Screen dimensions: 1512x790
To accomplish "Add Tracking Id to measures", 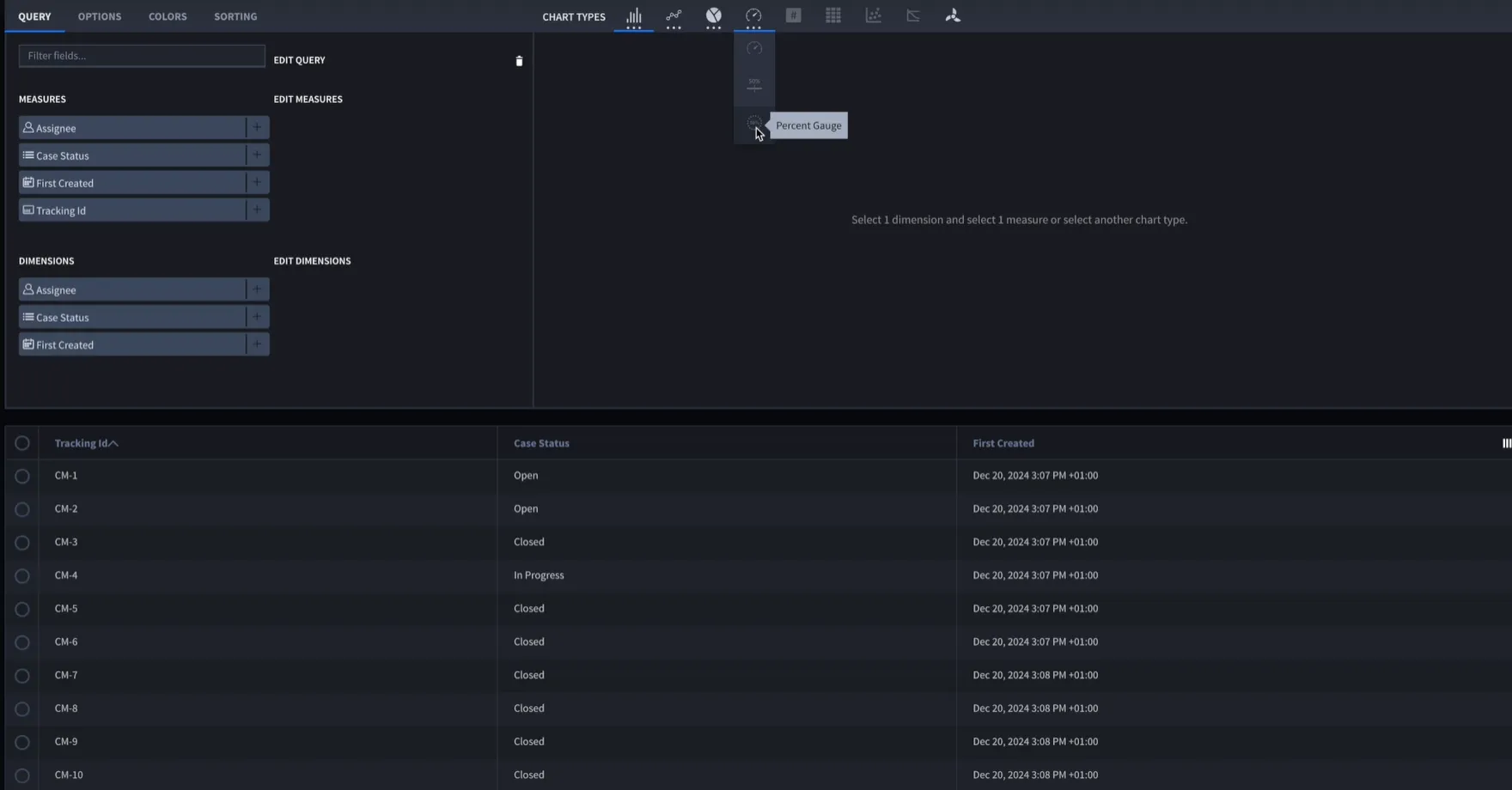I will [257, 210].
